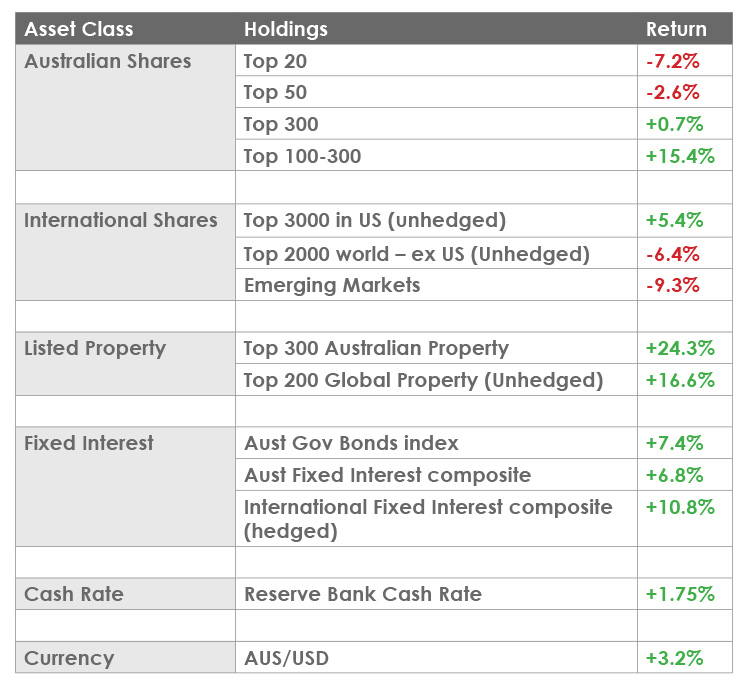The image size is (748, 679).
Task: Click Aust Gov Bonds index
Action: coord(352,442)
